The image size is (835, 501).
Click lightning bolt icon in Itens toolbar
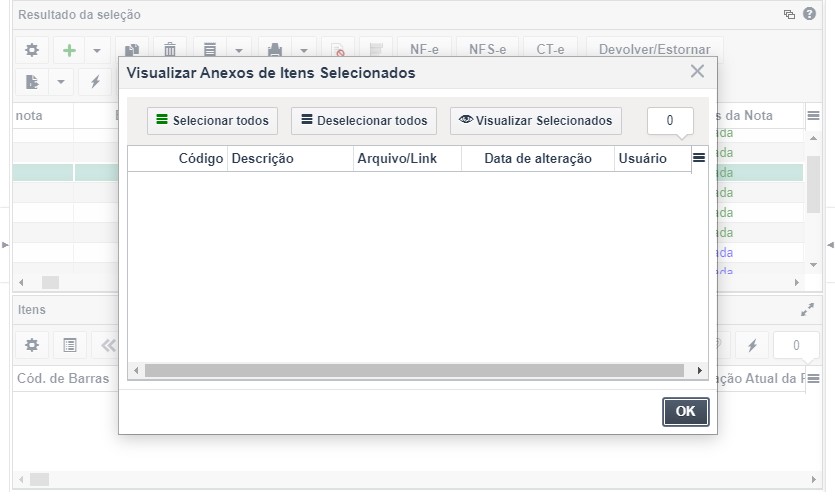752,345
